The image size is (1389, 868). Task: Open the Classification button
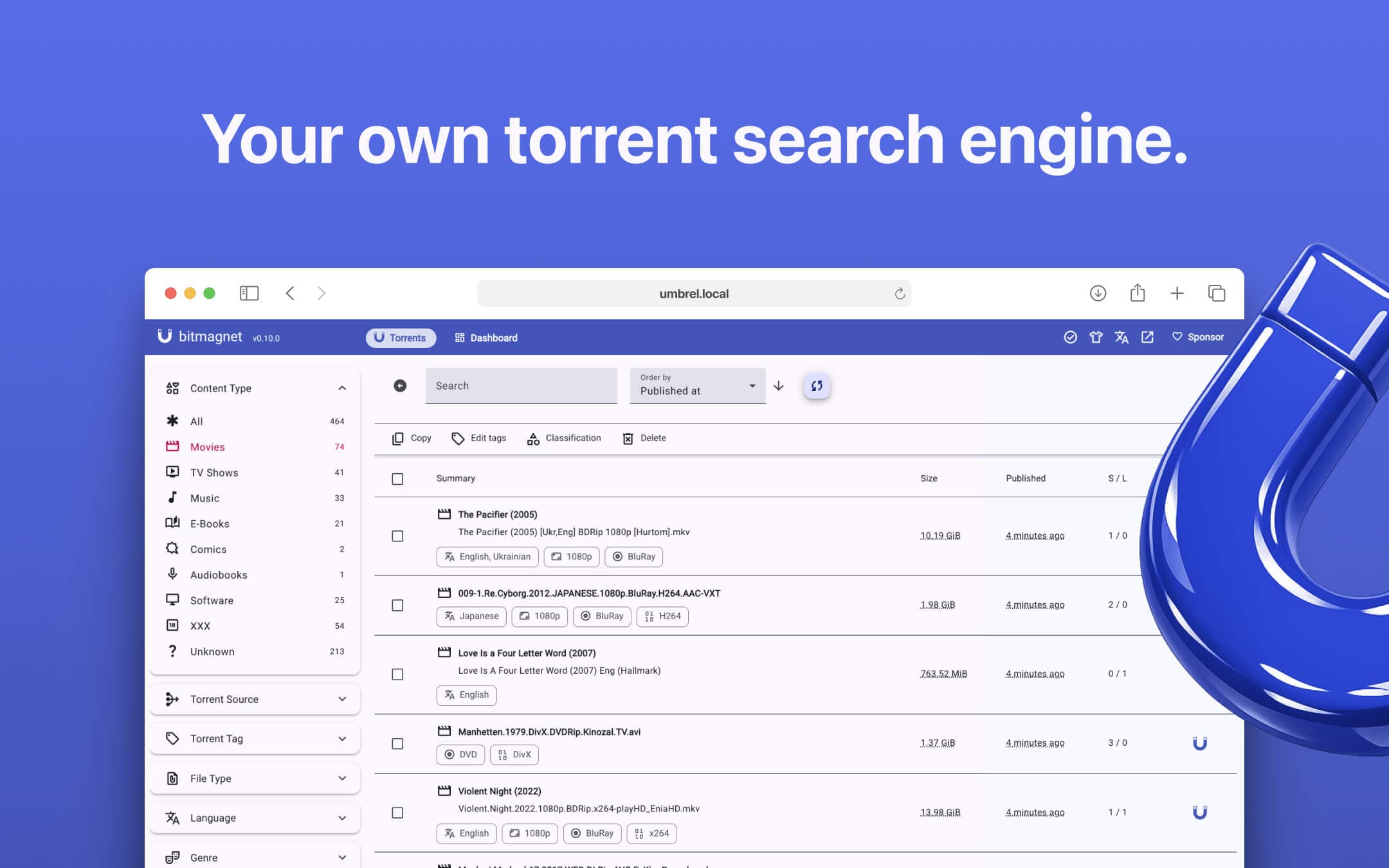564,438
